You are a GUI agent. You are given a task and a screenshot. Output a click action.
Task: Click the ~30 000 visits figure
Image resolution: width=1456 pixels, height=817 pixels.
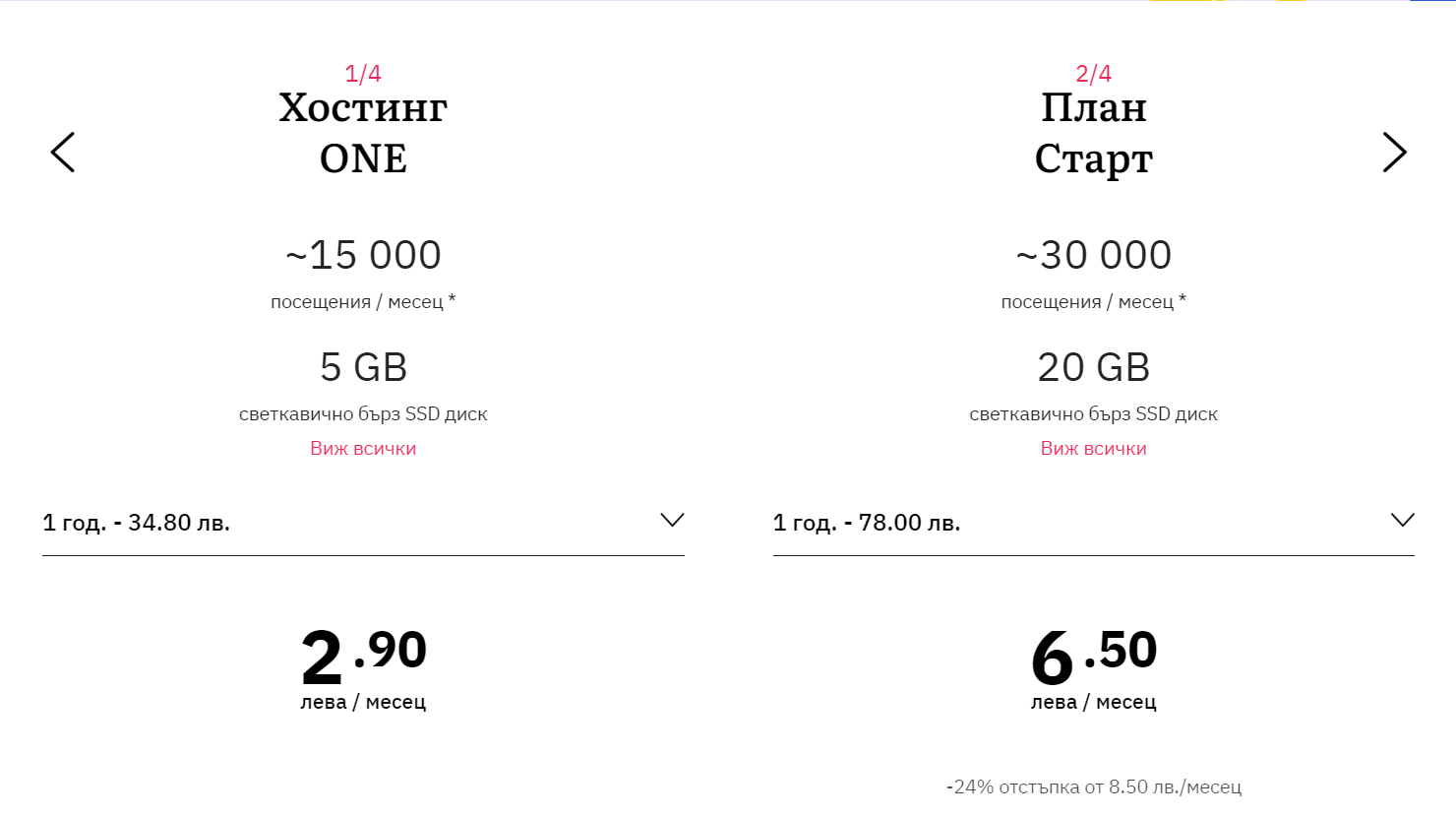tap(1093, 256)
